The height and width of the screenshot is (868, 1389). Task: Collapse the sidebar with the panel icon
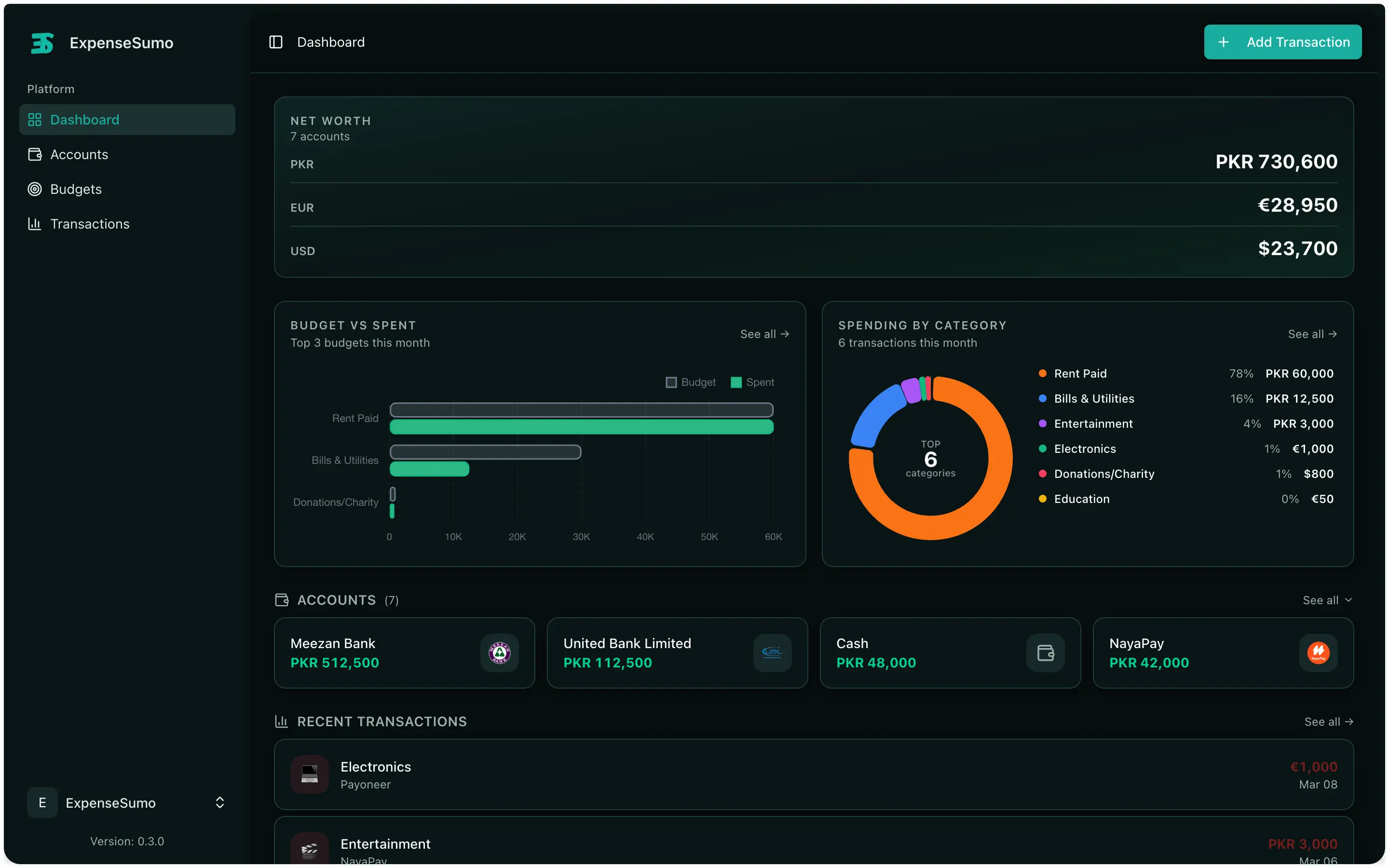click(x=276, y=41)
